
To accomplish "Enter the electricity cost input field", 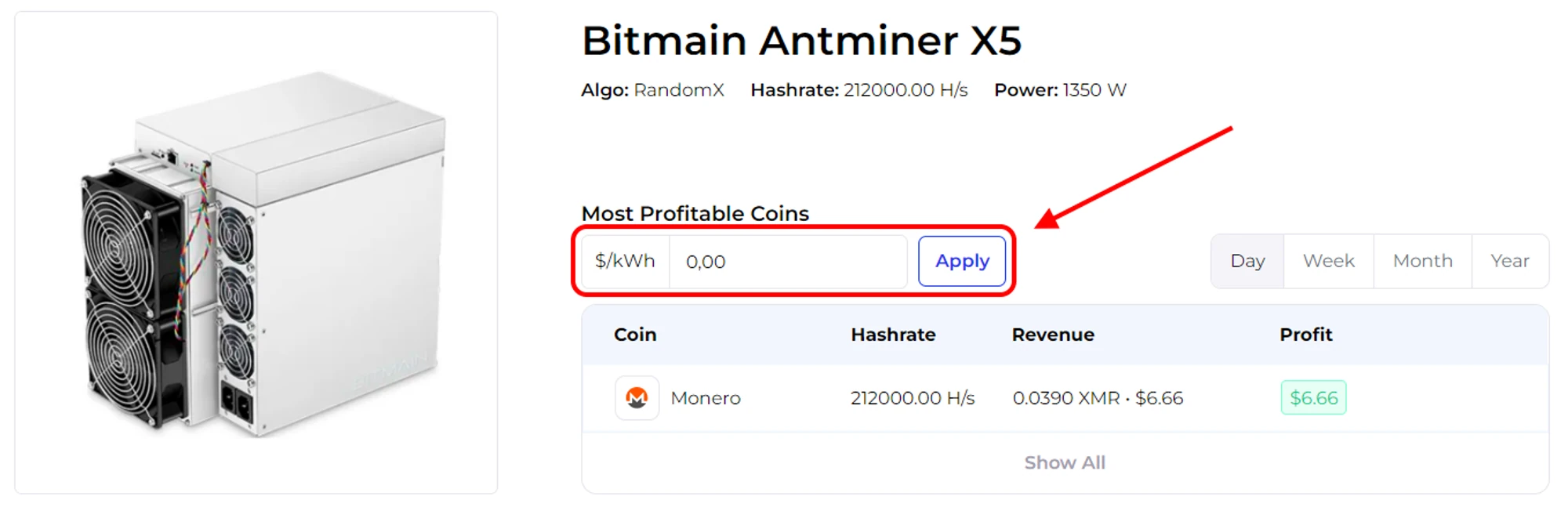I will 786,262.
